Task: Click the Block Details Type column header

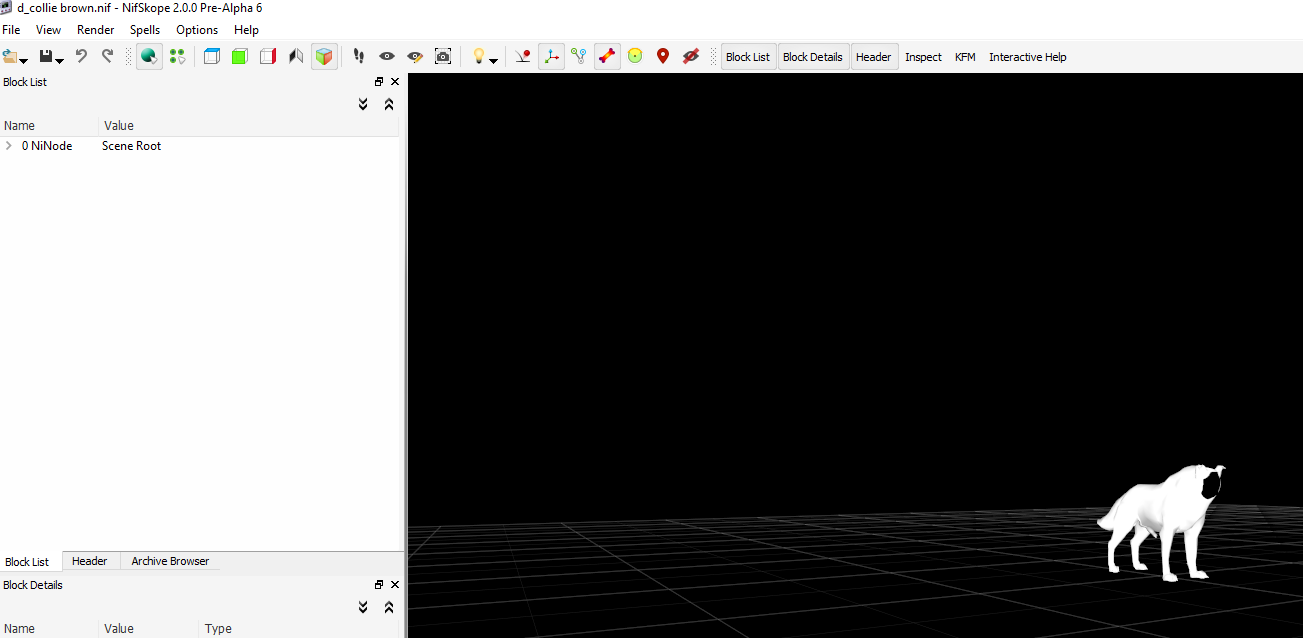Action: tap(300, 629)
